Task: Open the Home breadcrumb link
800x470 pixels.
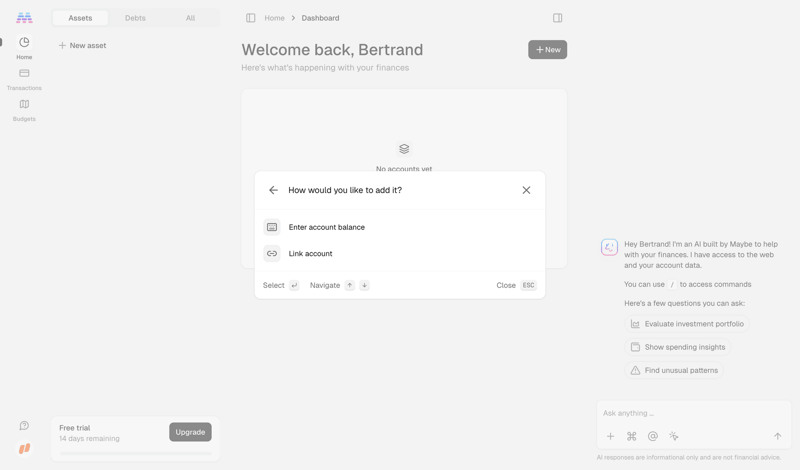Action: click(x=274, y=18)
